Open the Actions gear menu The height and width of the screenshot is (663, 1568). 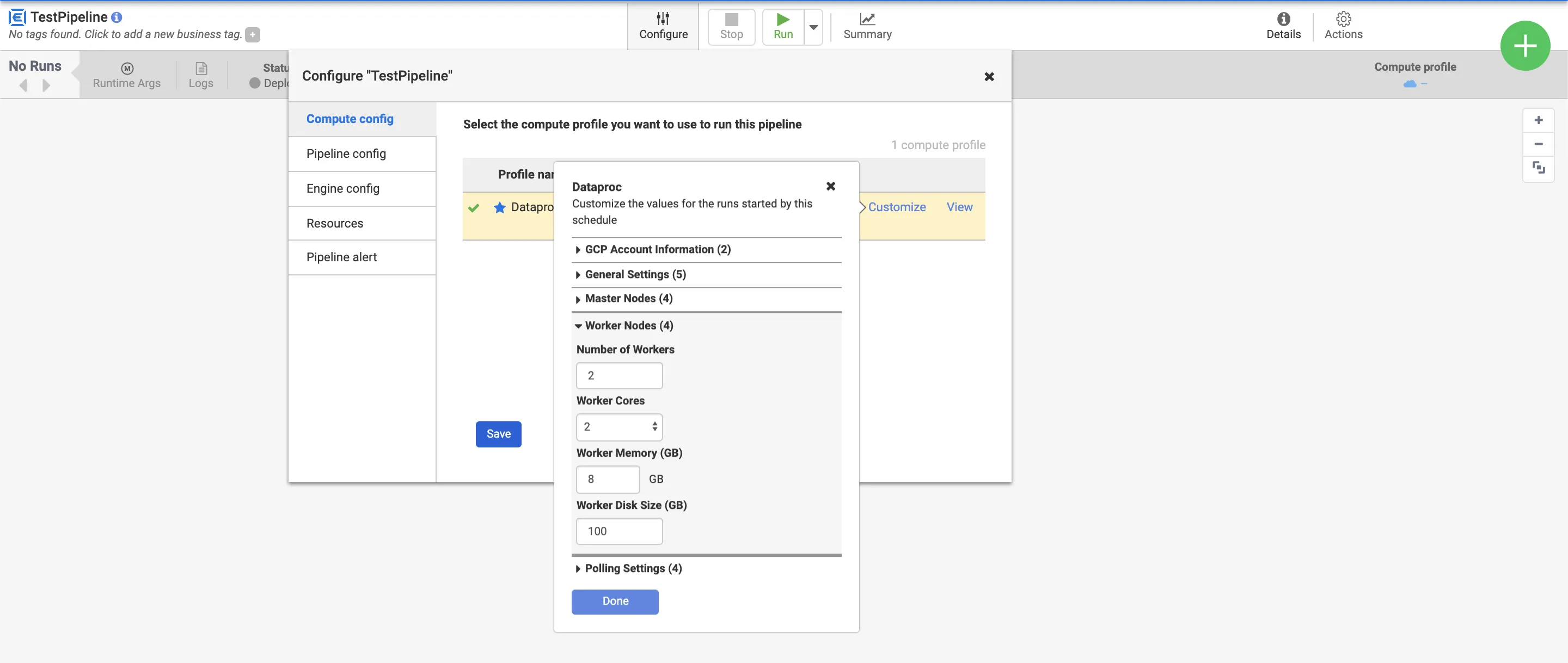pos(1343,19)
